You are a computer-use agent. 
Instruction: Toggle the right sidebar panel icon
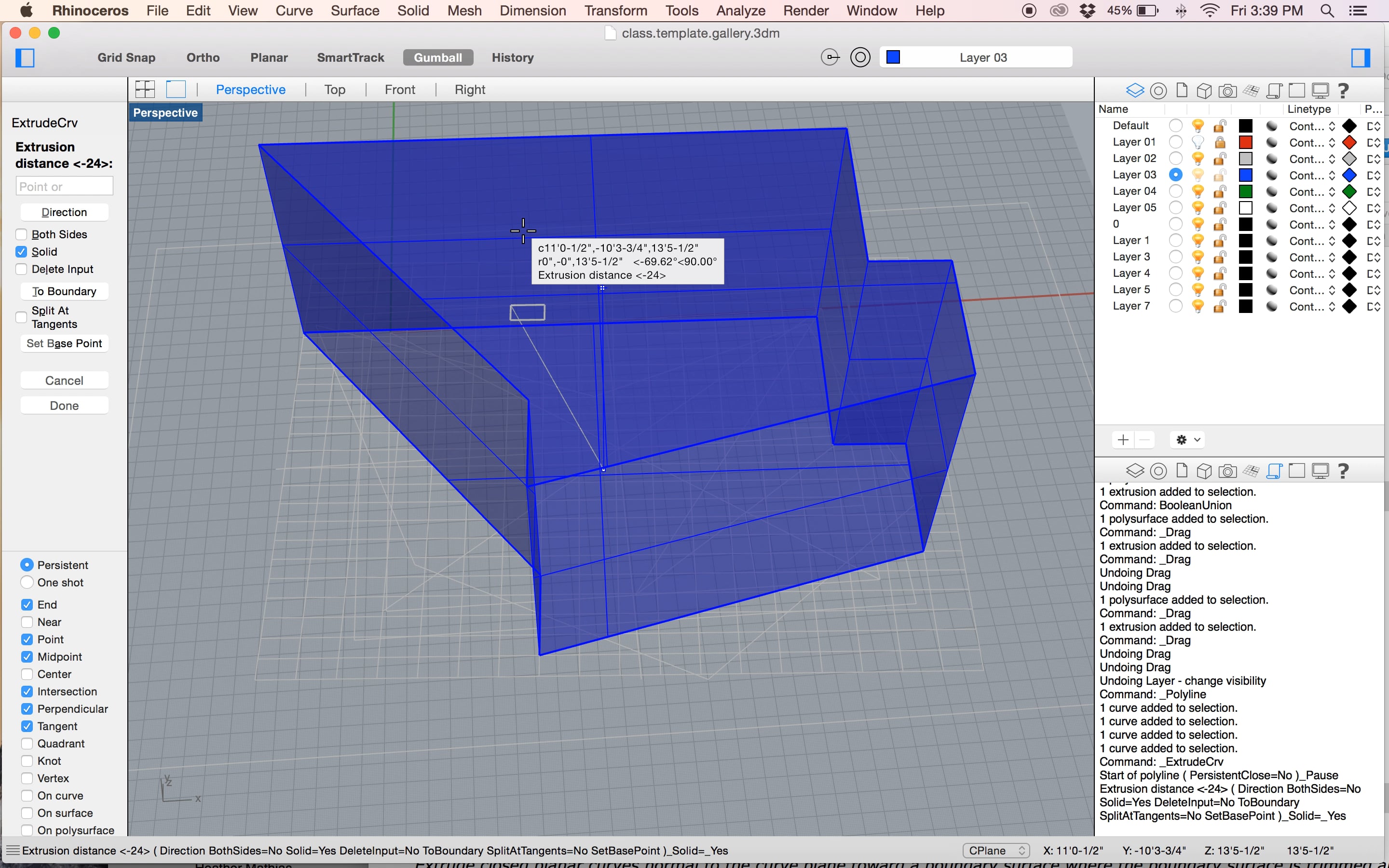[1360, 57]
